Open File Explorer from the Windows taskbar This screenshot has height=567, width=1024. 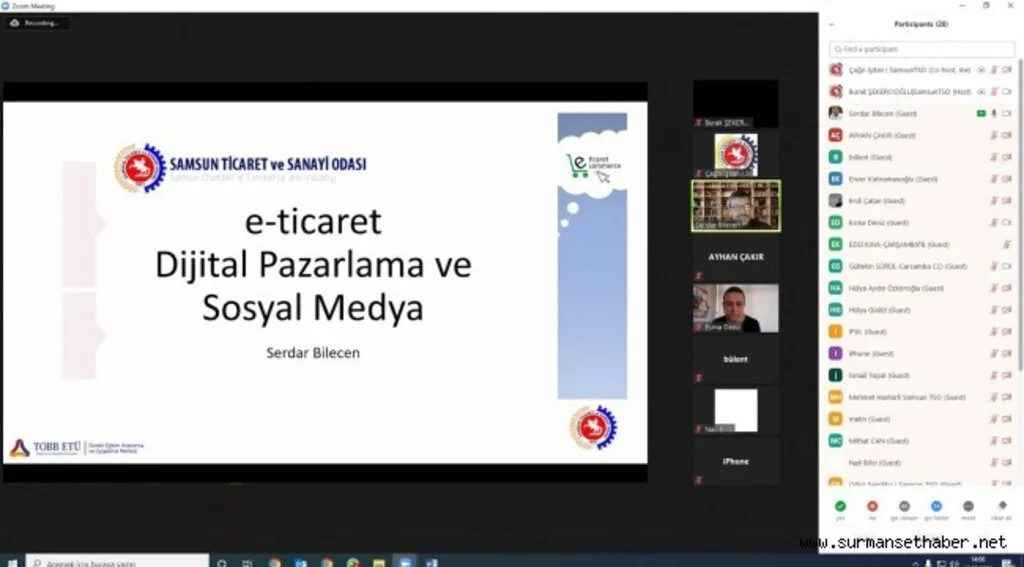[x=379, y=562]
